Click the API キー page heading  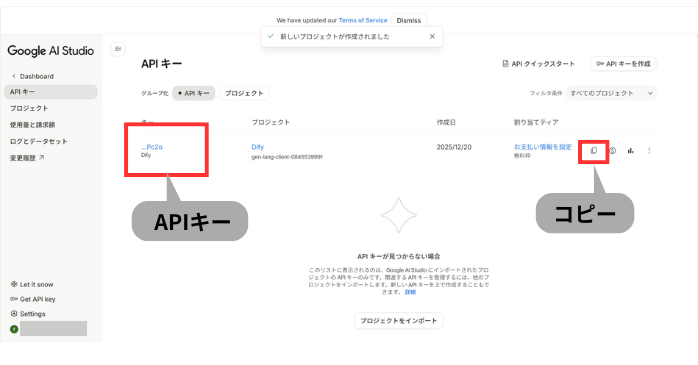point(162,64)
